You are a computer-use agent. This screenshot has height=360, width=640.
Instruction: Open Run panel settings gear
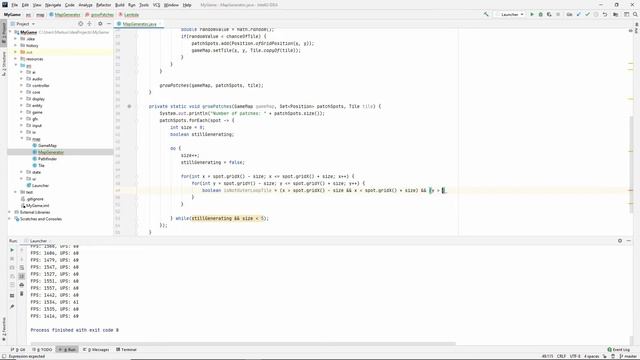620,241
